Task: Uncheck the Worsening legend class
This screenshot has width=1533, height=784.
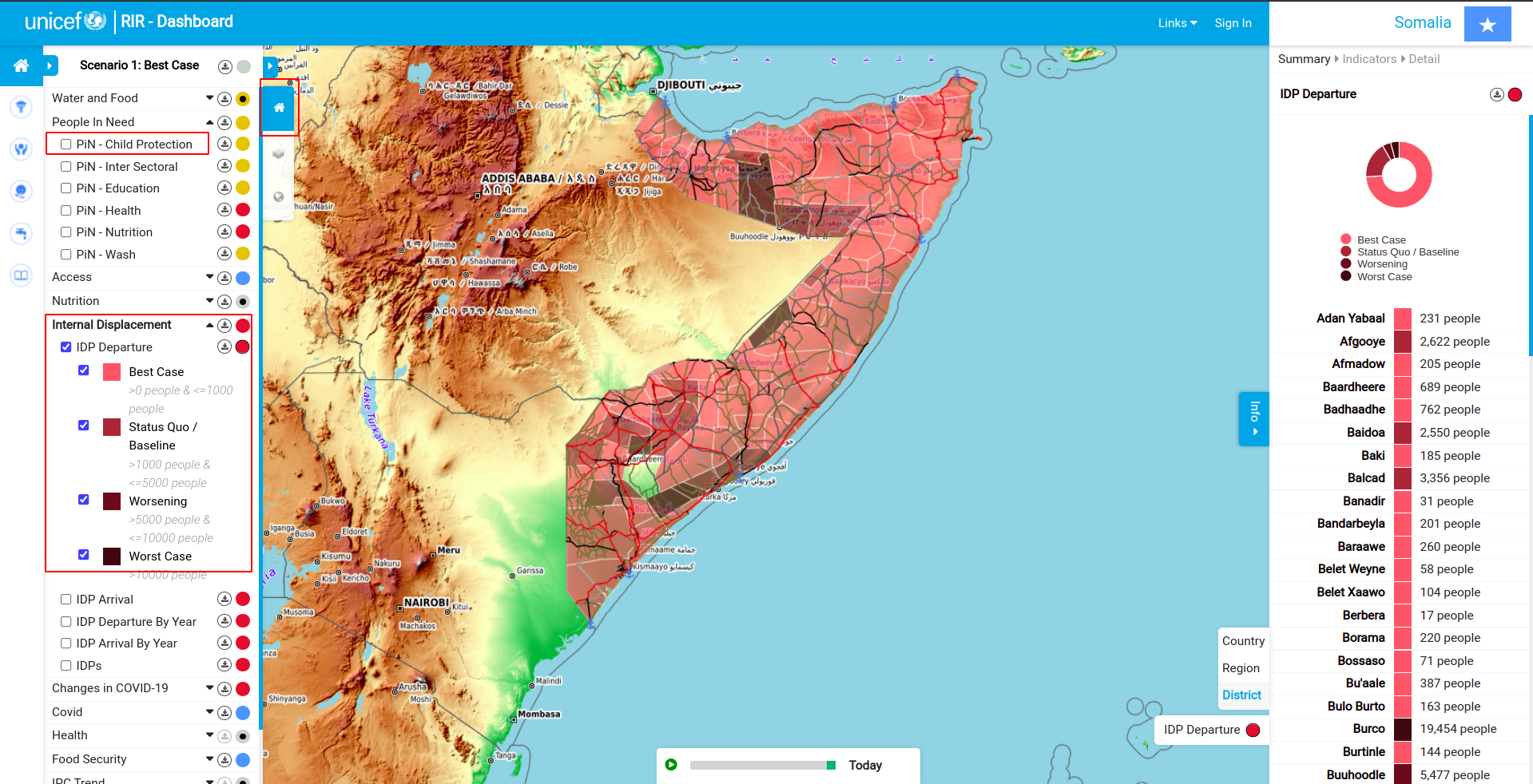Action: click(x=84, y=500)
